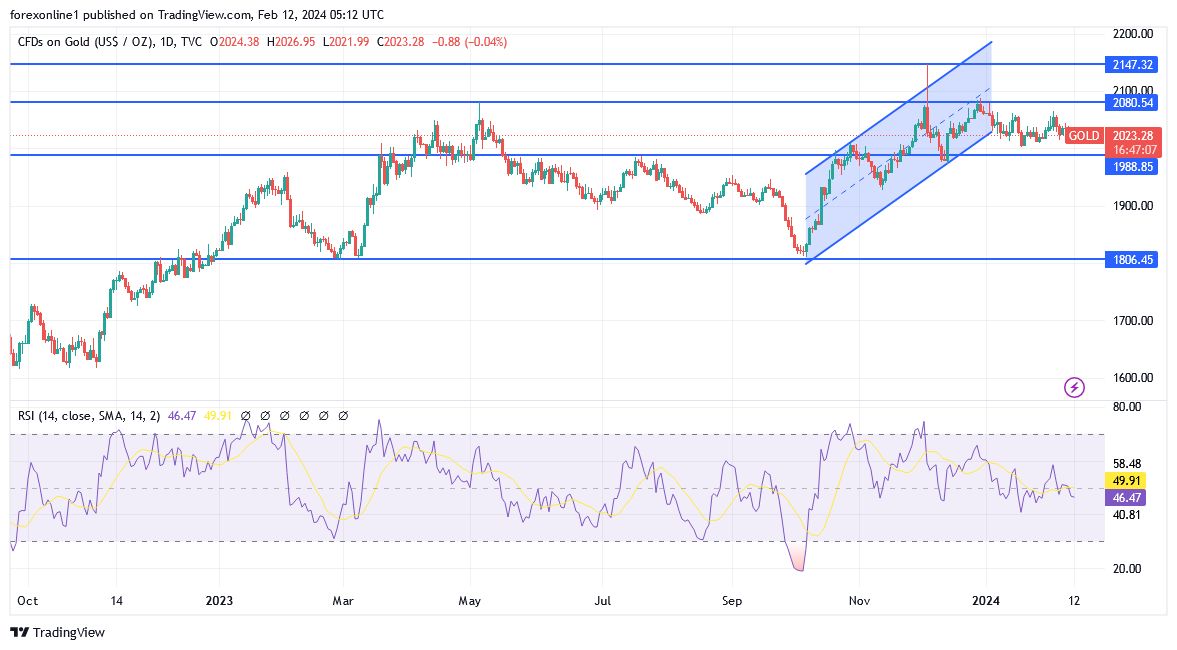The image size is (1177, 650).
Task: Click the 1900.00 price axis label
Action: click(1133, 206)
